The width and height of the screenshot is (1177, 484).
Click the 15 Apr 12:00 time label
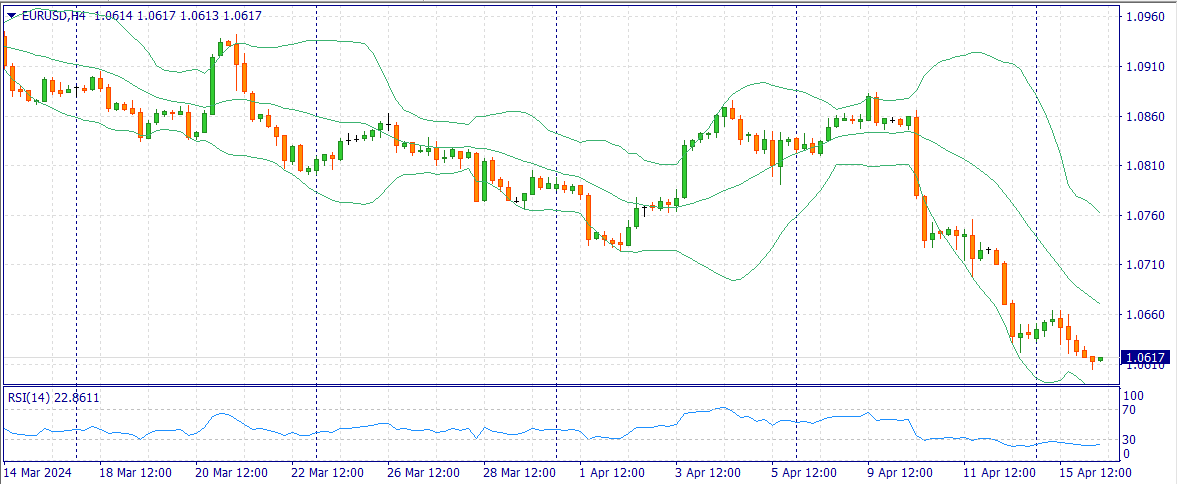1093,472
